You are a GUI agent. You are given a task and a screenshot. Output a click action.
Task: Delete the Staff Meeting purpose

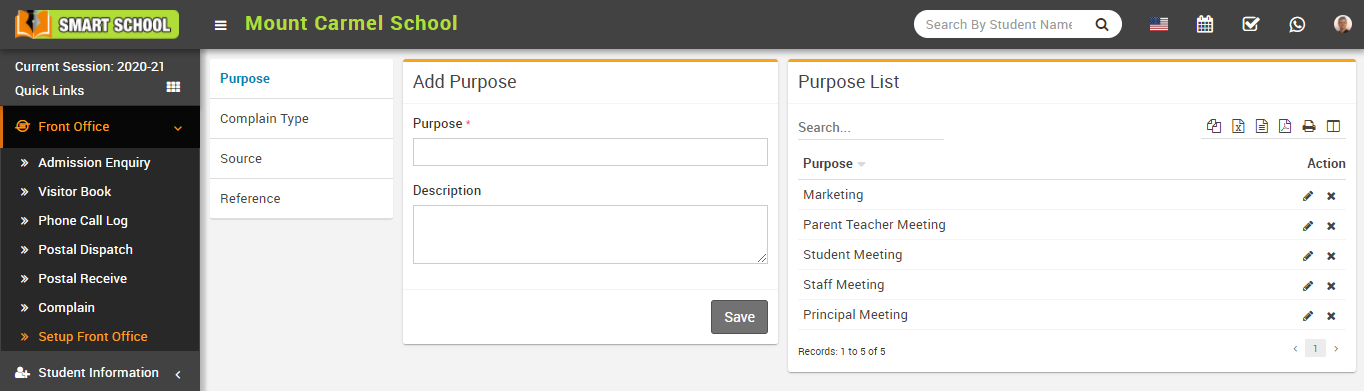[1331, 286]
